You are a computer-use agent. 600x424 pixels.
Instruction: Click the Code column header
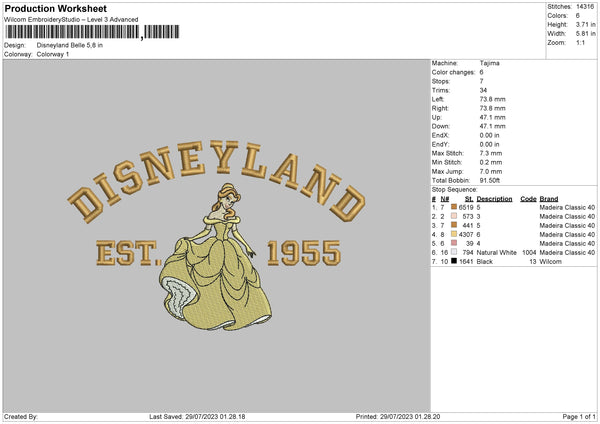(528, 198)
